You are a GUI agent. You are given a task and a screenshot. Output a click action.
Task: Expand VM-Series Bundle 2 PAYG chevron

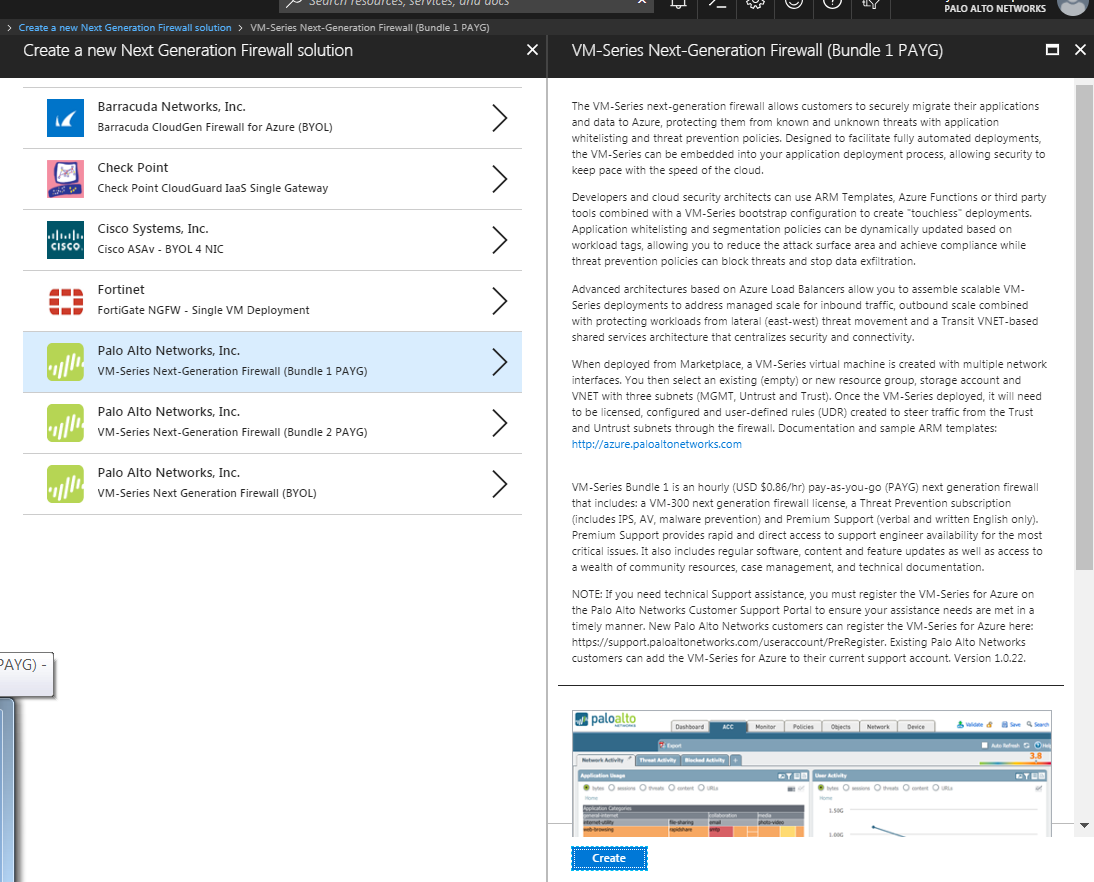(500, 423)
